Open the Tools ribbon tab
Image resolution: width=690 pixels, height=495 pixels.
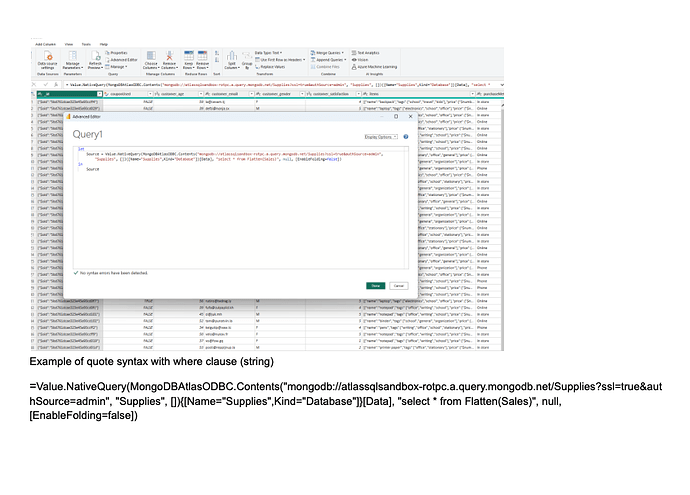tap(86, 44)
